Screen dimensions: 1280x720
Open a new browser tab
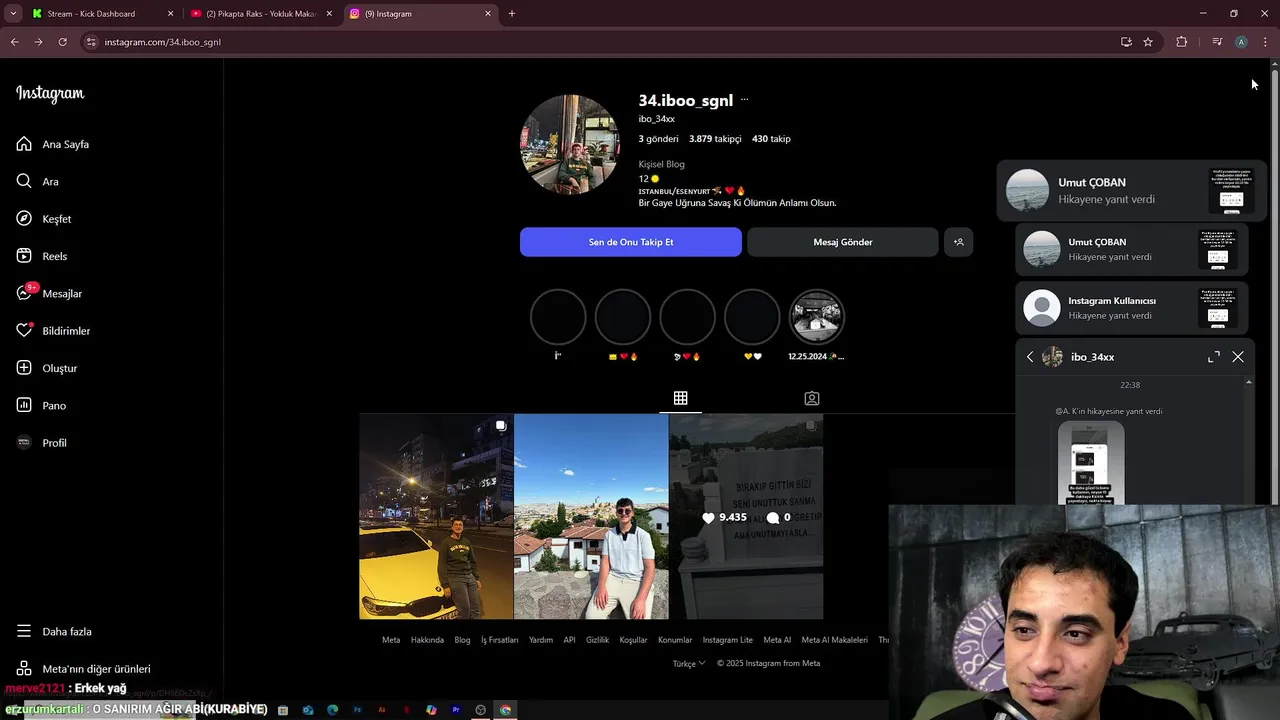click(512, 14)
